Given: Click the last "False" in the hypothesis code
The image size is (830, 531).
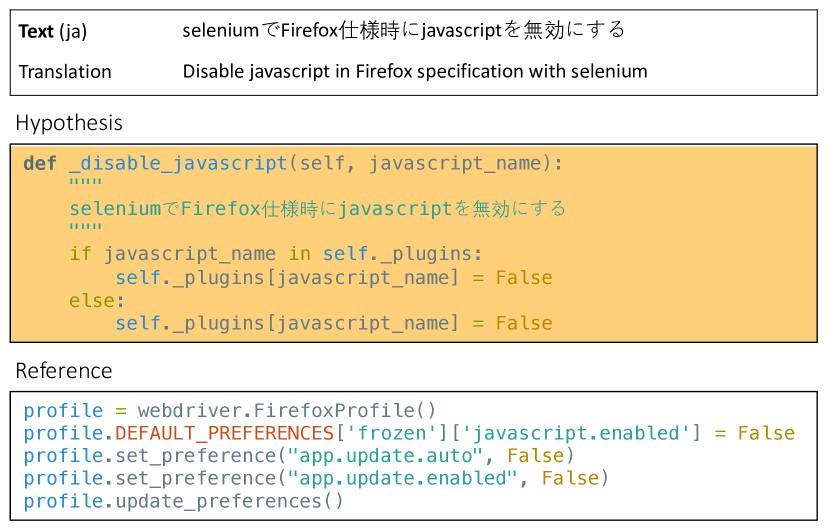Looking at the screenshot, I should pos(524,323).
